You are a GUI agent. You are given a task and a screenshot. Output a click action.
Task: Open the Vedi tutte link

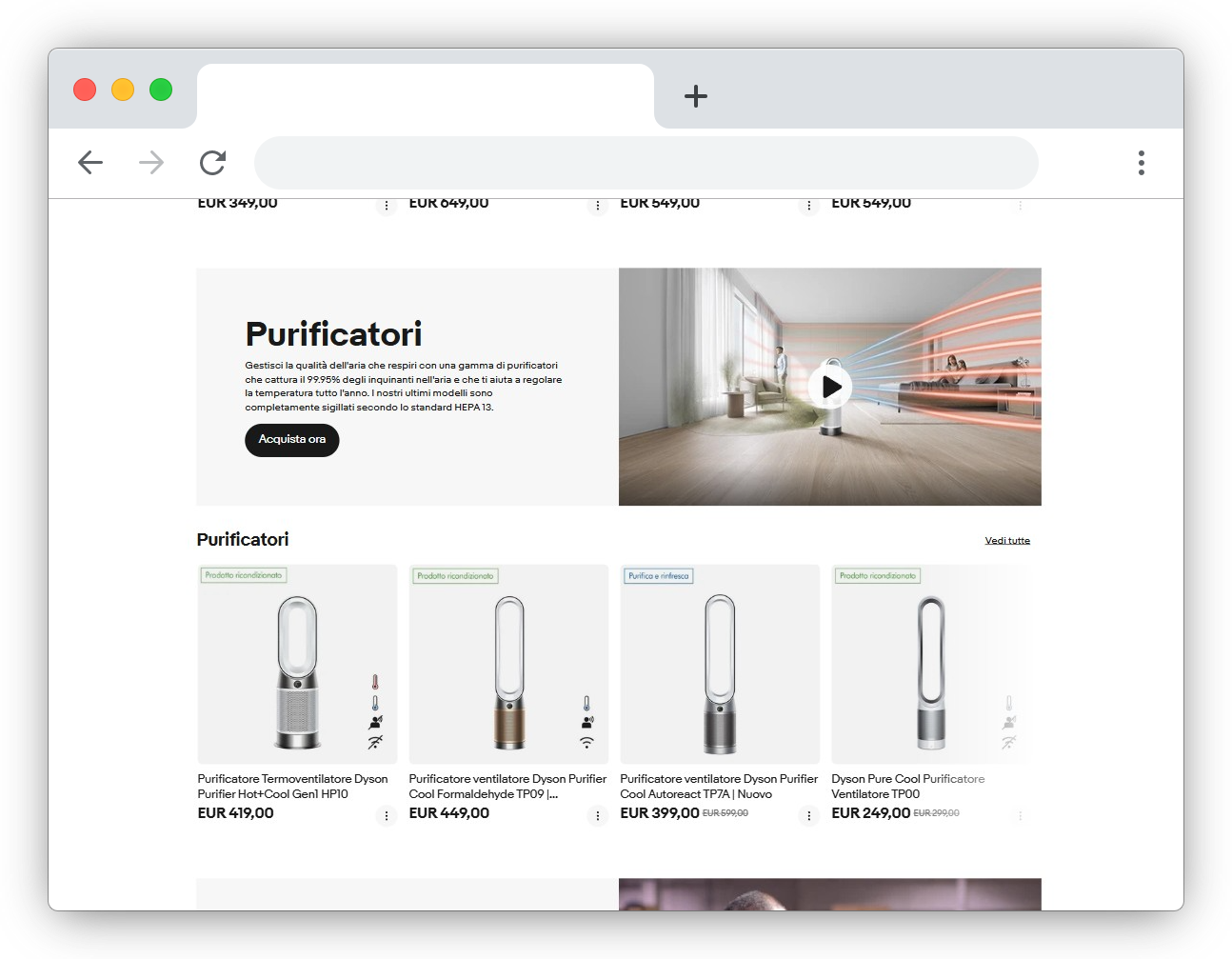tap(1007, 540)
